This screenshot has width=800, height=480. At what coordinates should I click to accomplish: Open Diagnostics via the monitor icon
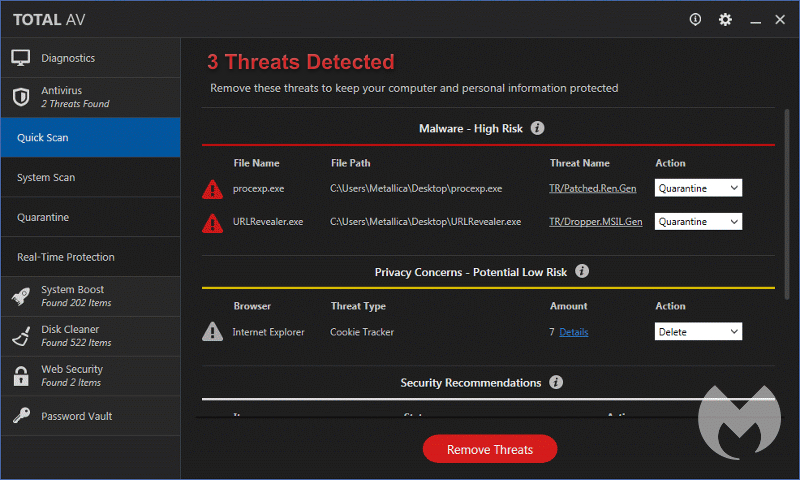(x=21, y=58)
